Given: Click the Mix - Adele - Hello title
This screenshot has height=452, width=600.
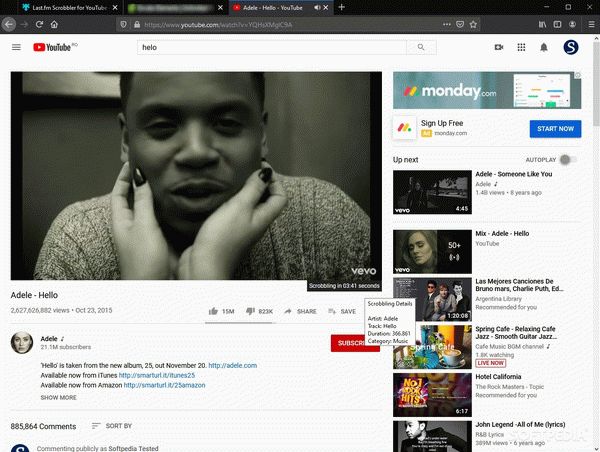Looking at the screenshot, I should pyautogui.click(x=502, y=233).
